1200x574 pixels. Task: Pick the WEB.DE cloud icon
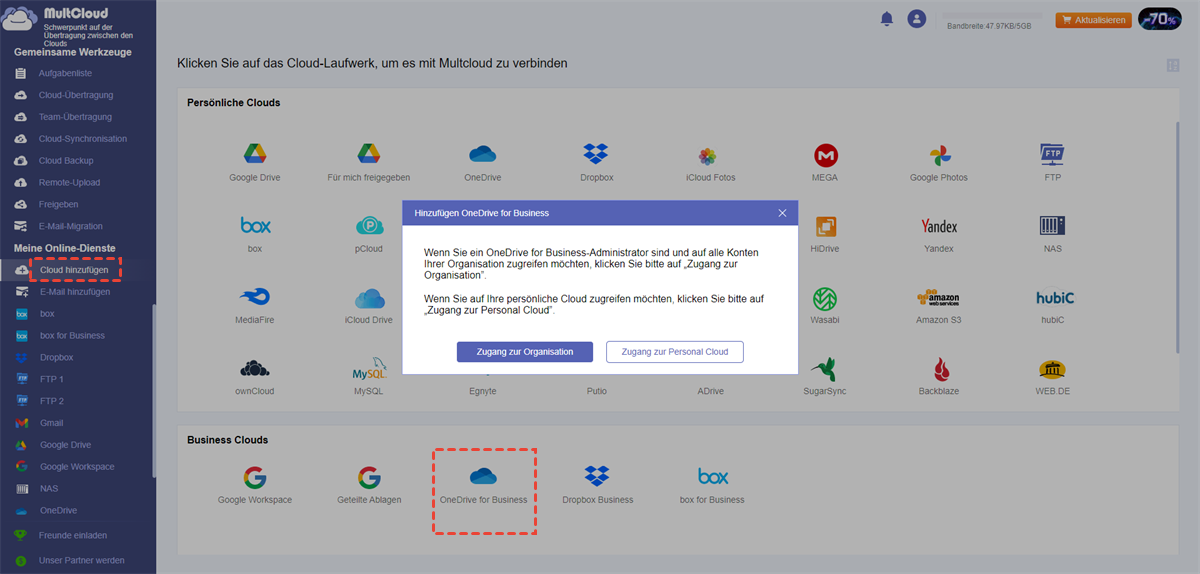pyautogui.click(x=1052, y=376)
